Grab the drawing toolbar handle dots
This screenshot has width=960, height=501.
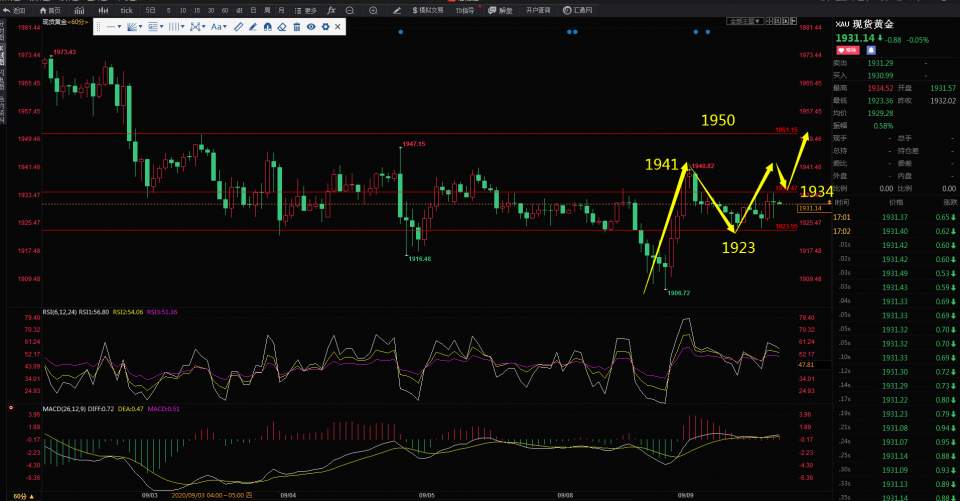(99, 27)
